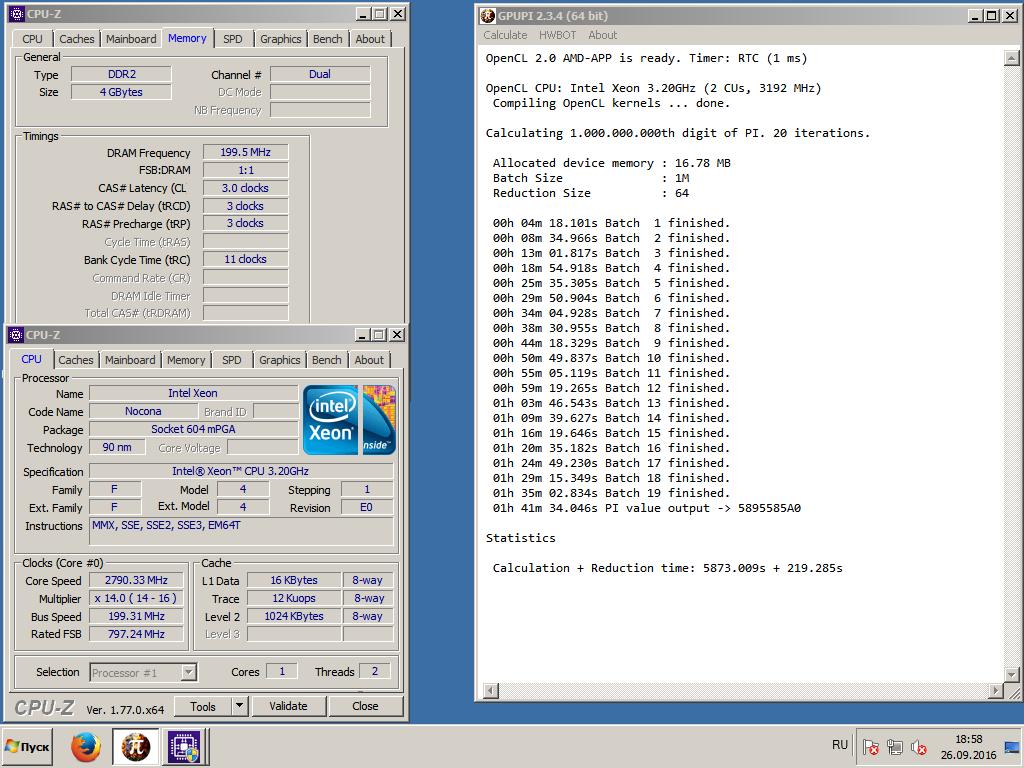Click the Level 2 cache value 1024 KBytes
This screenshot has height=768, width=1024.
[x=294, y=616]
